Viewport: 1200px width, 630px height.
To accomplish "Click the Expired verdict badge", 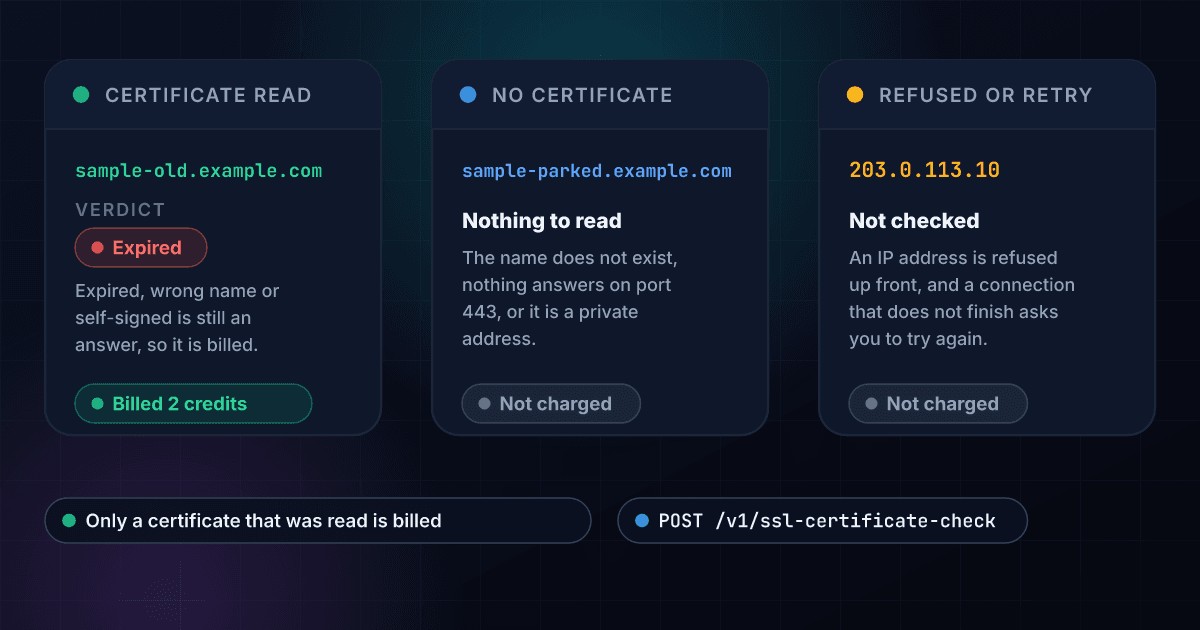I will pos(141,248).
